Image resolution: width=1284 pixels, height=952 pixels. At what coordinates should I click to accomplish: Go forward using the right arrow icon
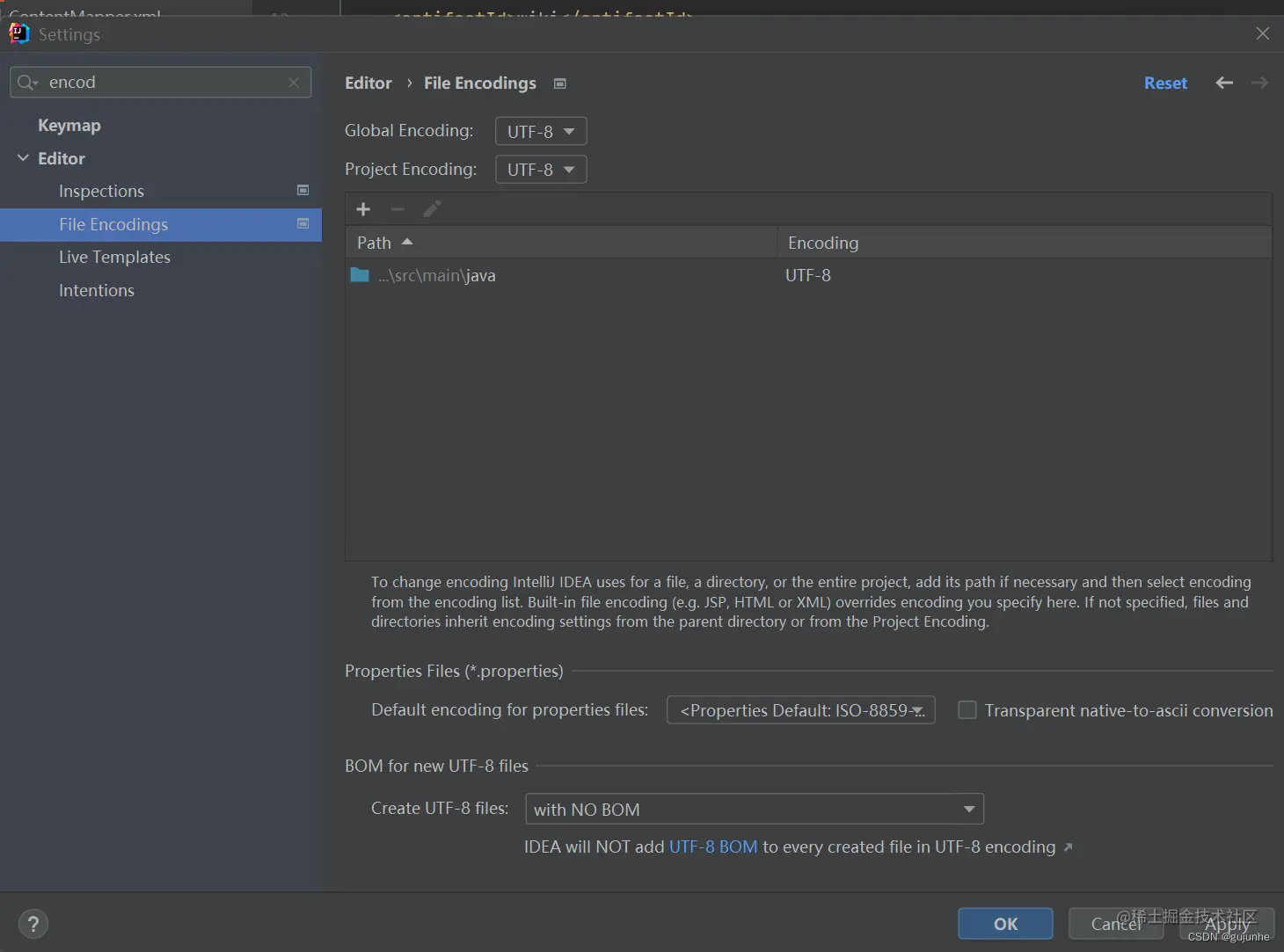[x=1259, y=83]
